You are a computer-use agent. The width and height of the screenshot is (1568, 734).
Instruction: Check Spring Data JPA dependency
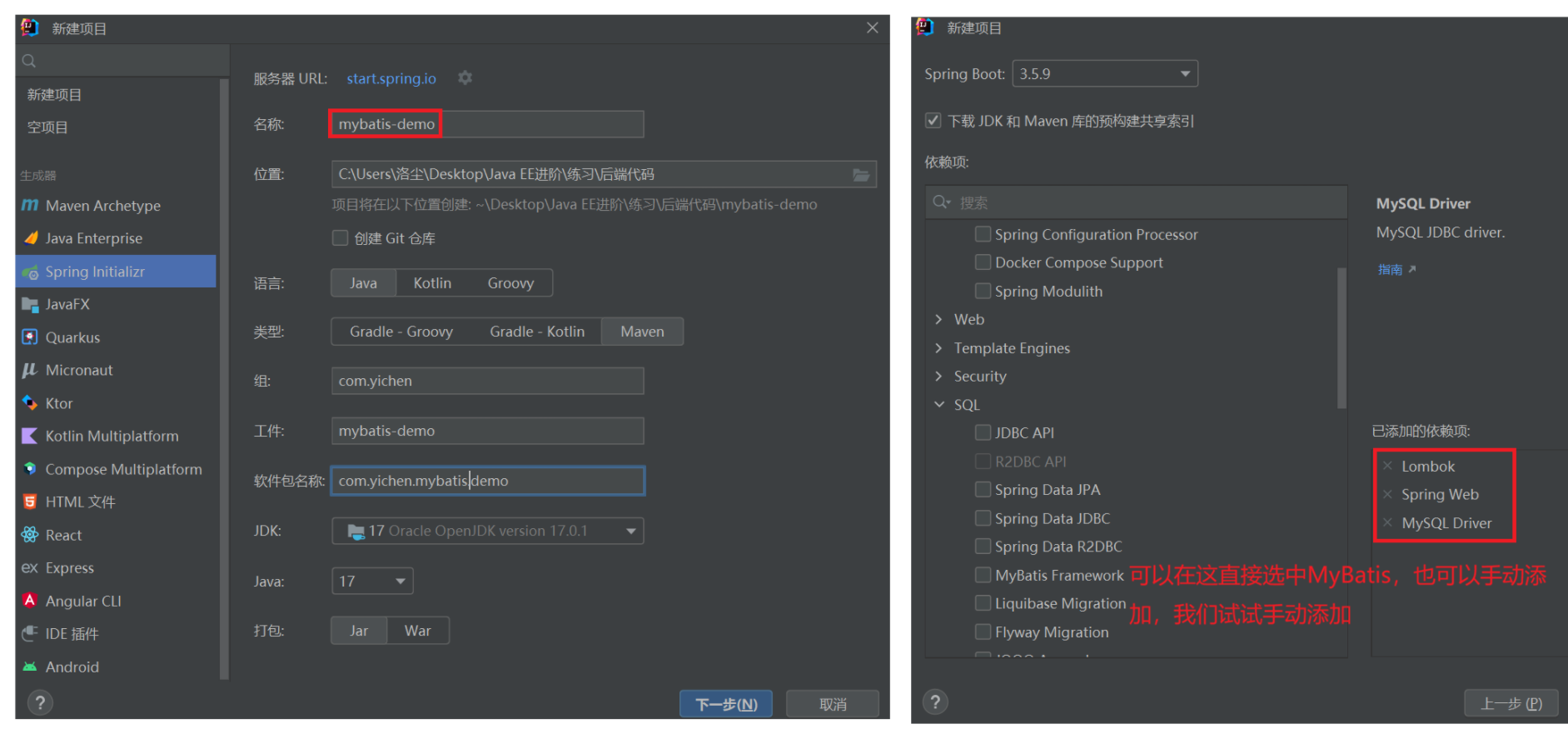point(983,489)
